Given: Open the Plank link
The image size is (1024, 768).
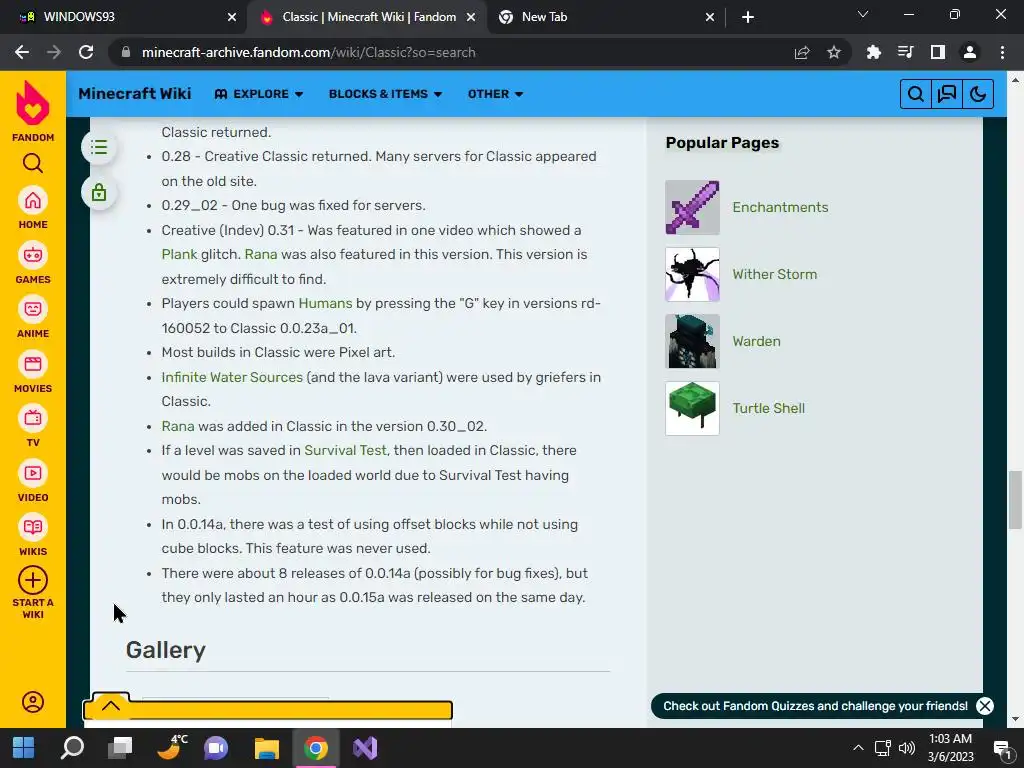Looking at the screenshot, I should pos(179,254).
